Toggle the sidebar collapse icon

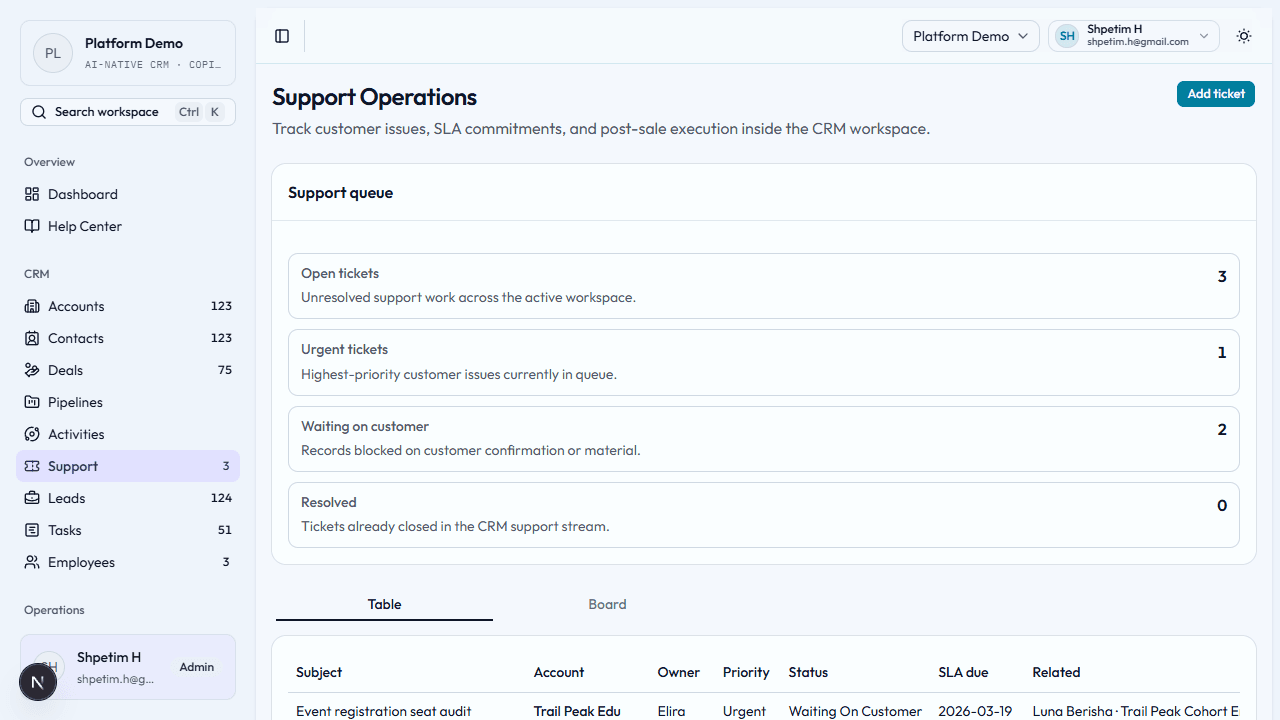[282, 36]
